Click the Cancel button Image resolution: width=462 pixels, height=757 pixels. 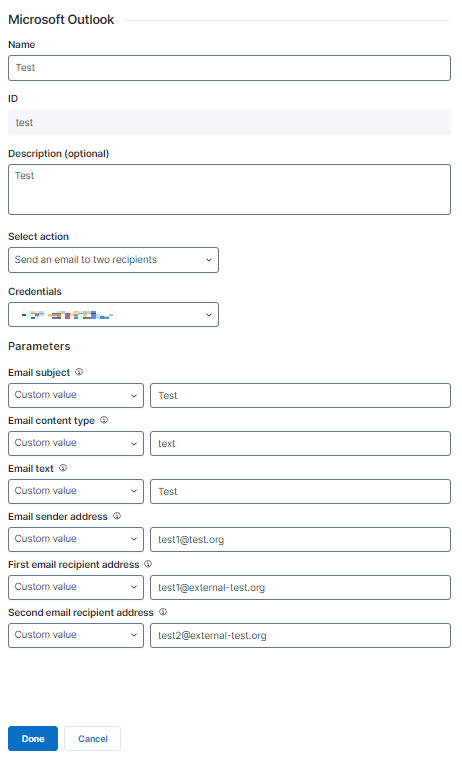pyautogui.click(x=93, y=739)
